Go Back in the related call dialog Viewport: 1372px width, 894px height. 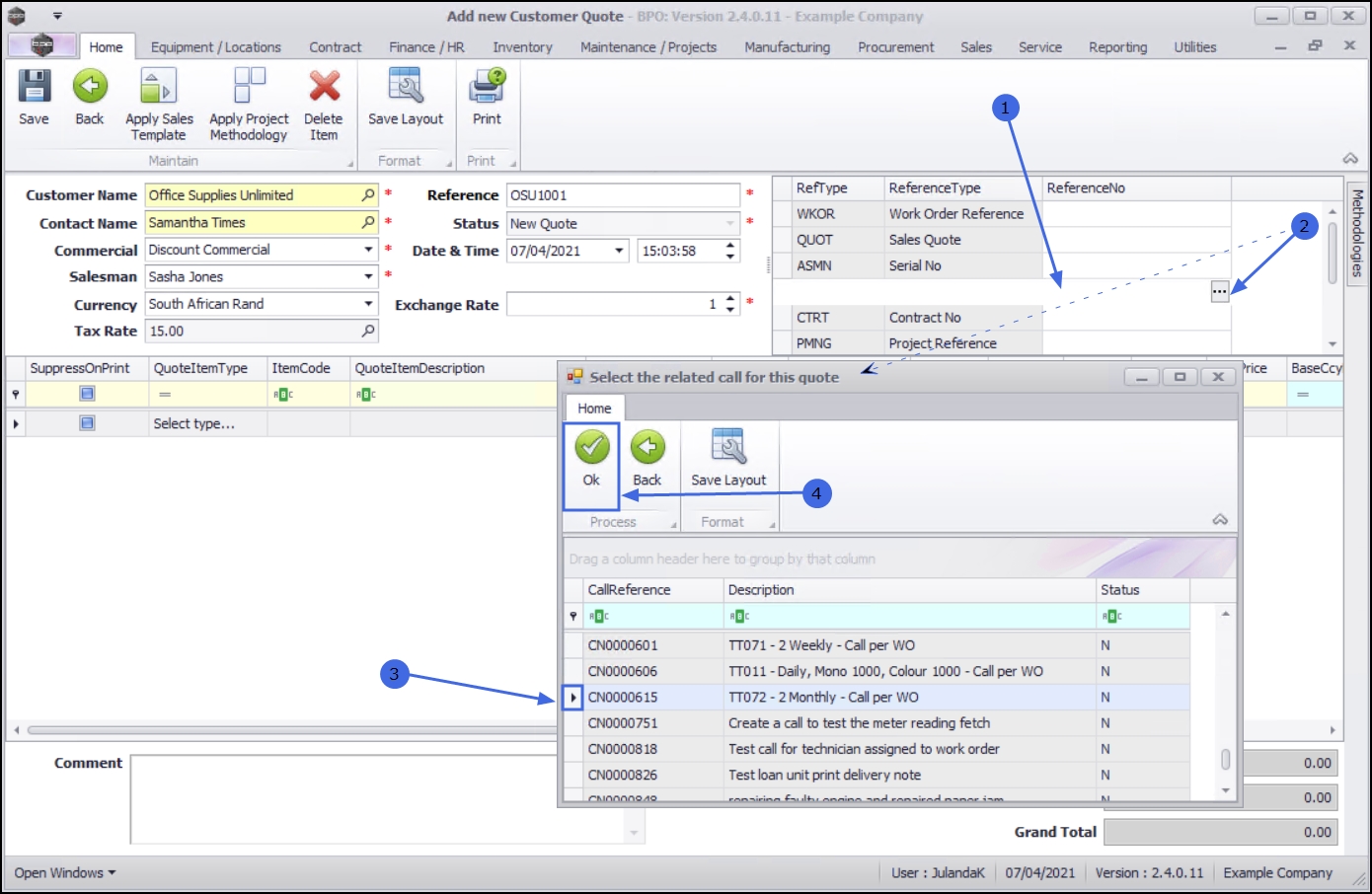click(648, 460)
